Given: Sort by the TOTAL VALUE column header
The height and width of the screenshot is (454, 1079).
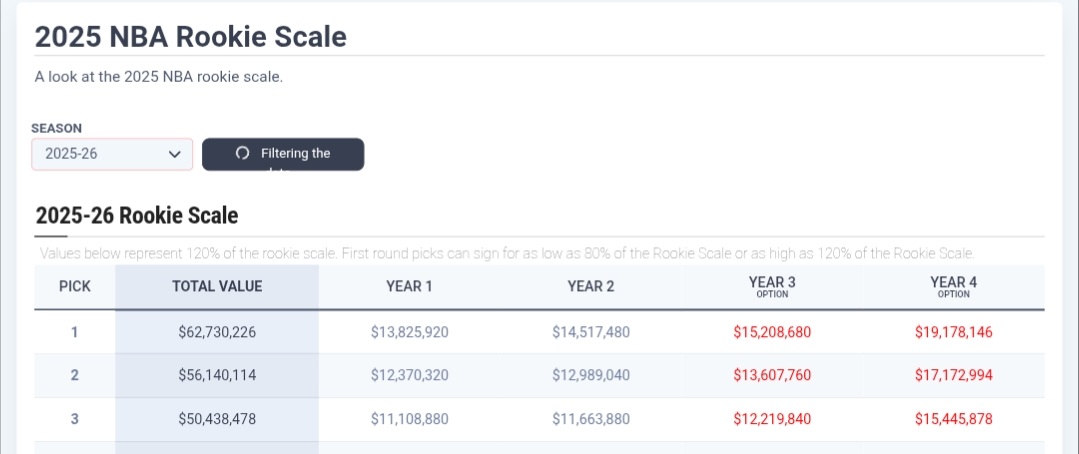Looking at the screenshot, I should 217,287.
